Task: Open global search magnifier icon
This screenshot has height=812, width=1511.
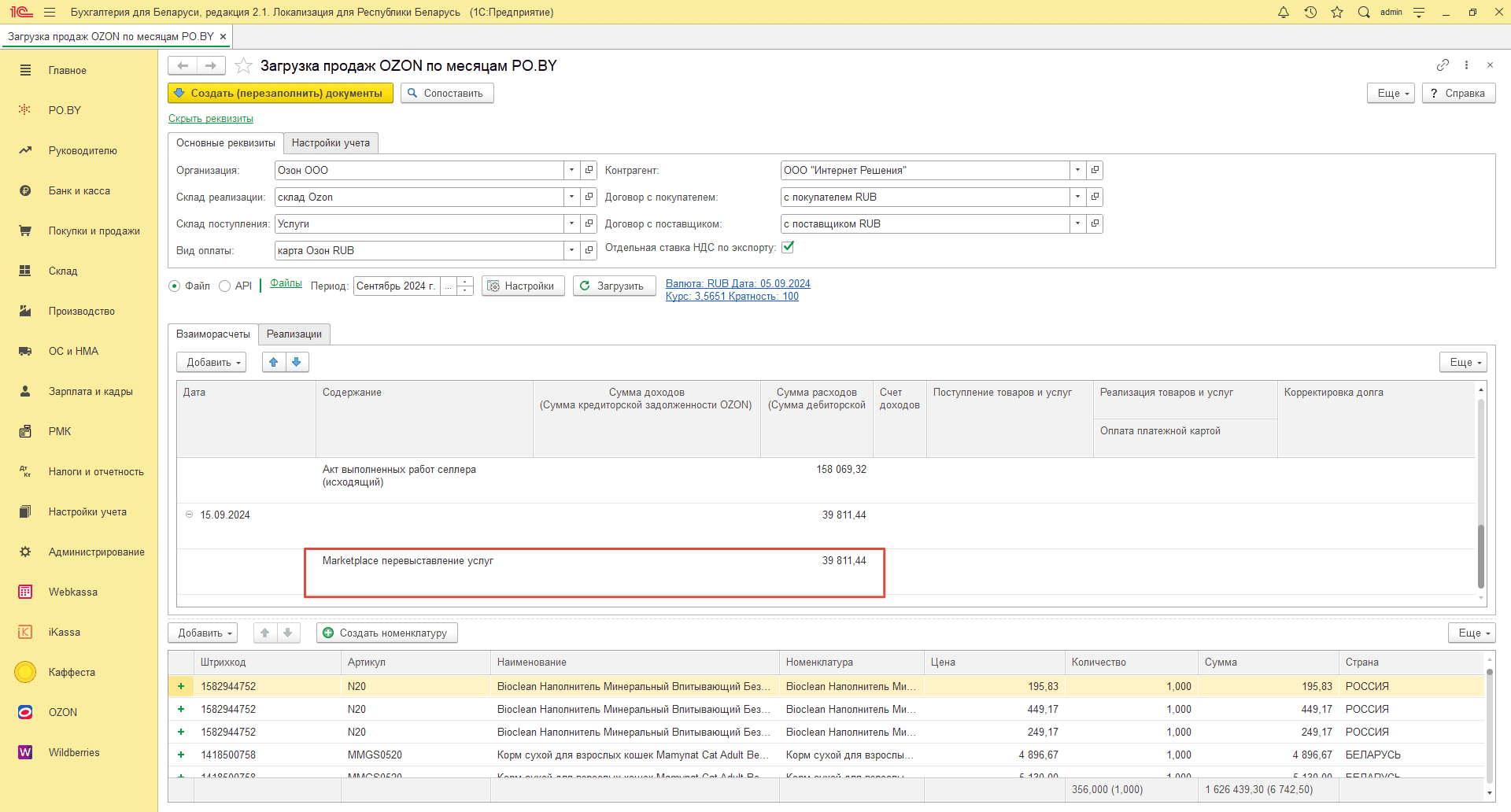Action: [1364, 12]
